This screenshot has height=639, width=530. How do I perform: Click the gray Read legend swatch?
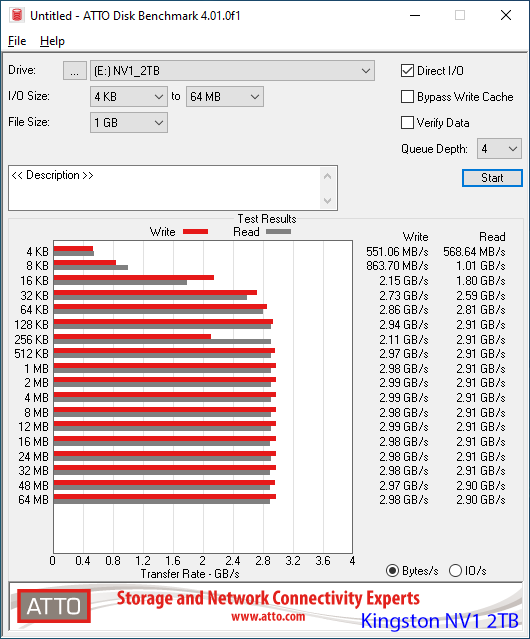coord(278,231)
